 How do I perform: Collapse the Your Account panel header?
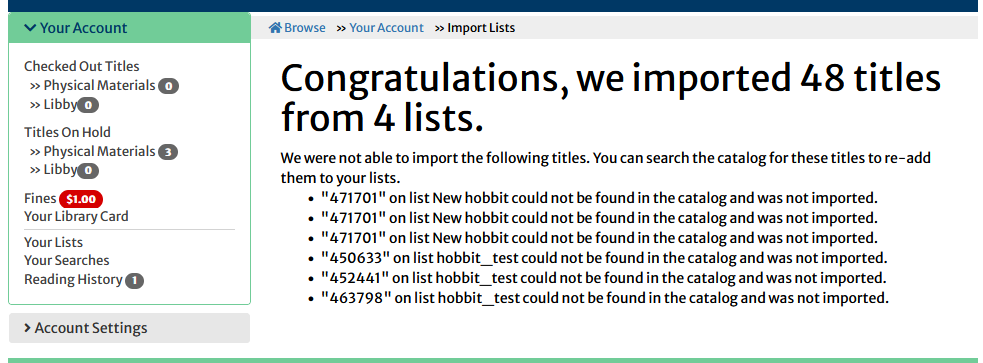click(x=129, y=28)
